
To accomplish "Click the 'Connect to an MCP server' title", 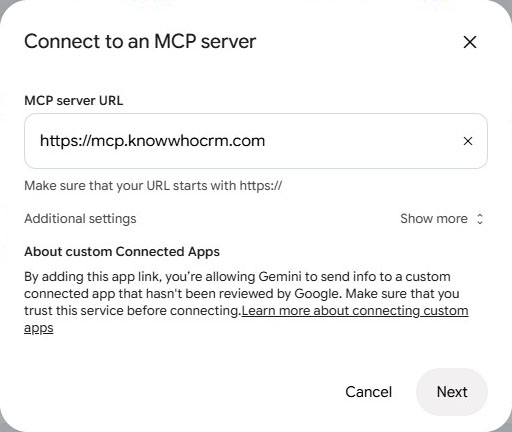I will pyautogui.click(x=140, y=41).
